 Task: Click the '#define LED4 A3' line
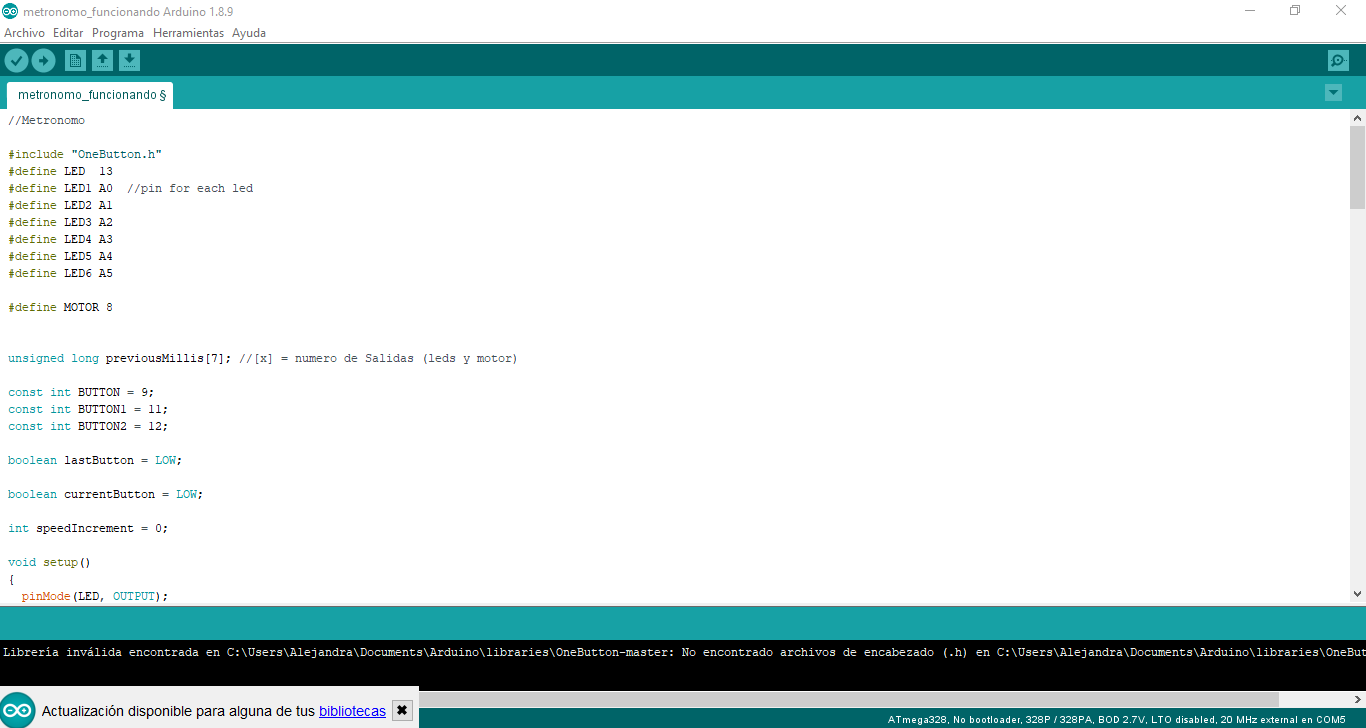60,239
